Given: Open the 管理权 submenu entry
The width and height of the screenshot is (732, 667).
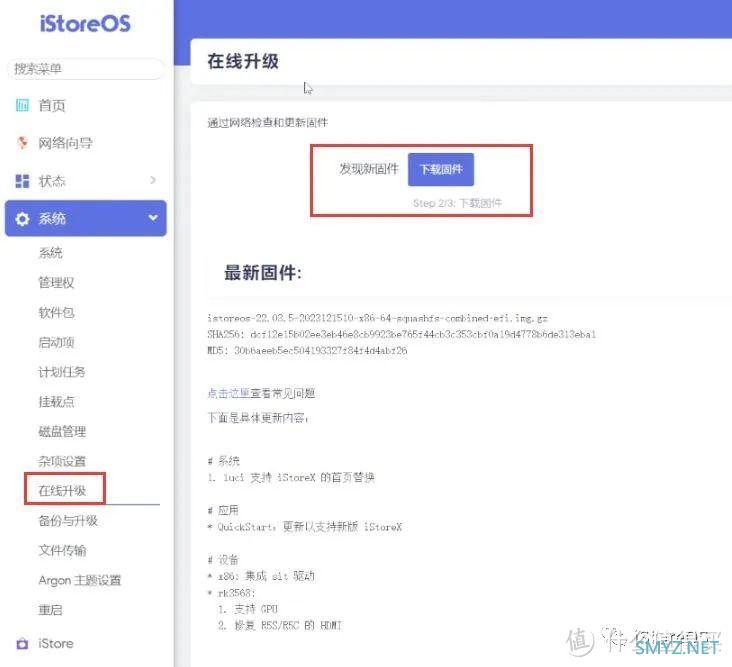Looking at the screenshot, I should 56,282.
